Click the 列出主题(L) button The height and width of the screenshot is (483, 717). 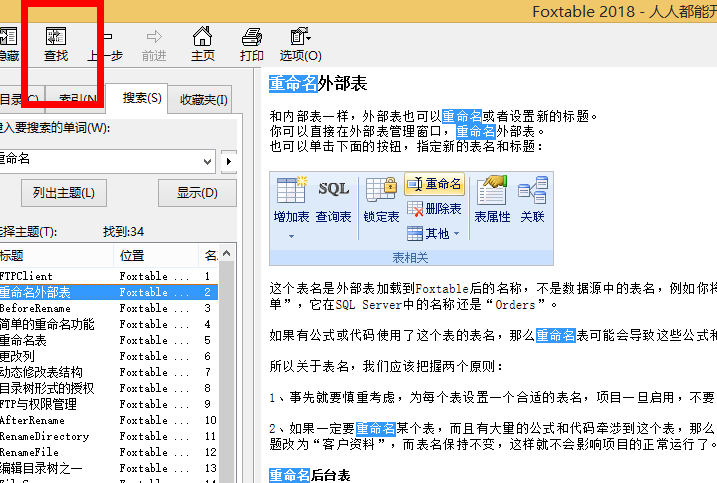[x=64, y=193]
